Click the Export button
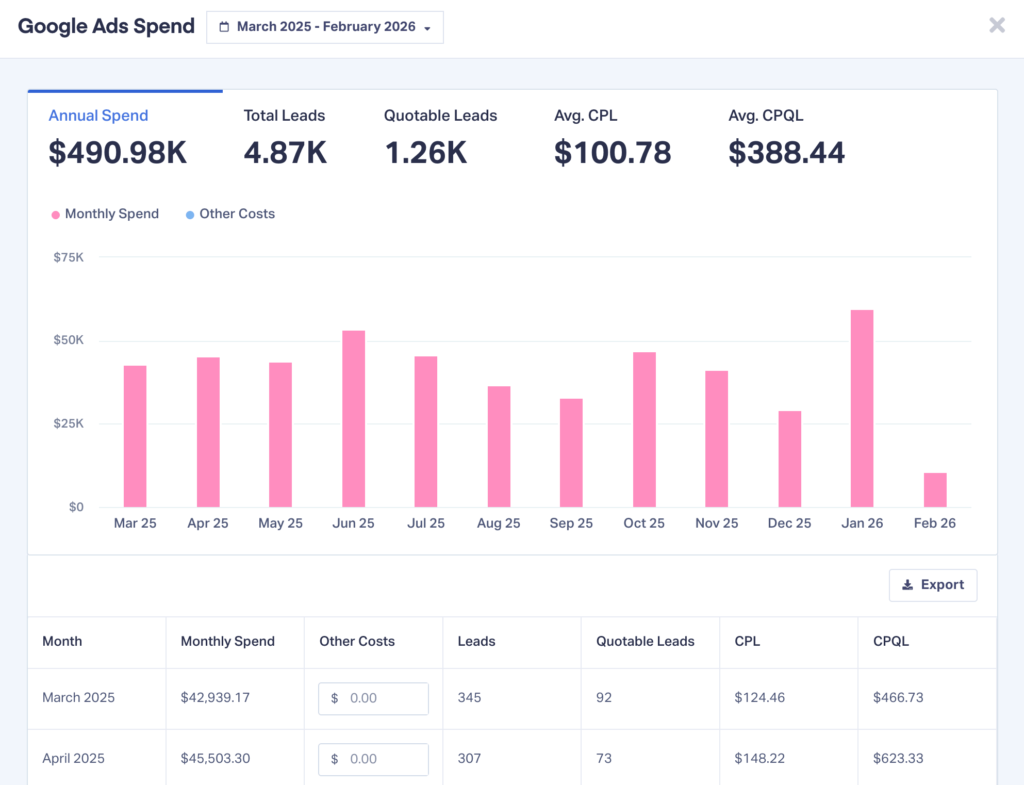Screen dimensions: 1024x785 click(x=933, y=585)
